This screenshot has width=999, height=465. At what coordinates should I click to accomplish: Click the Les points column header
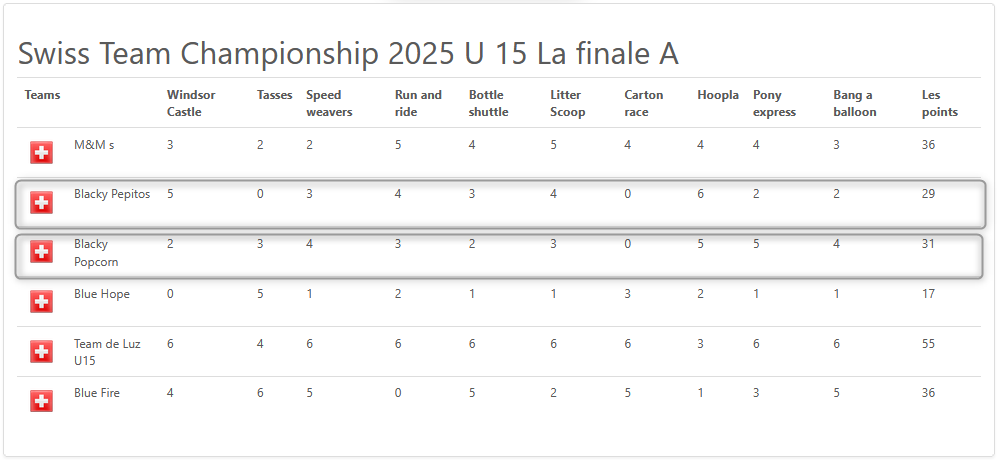(x=940, y=103)
